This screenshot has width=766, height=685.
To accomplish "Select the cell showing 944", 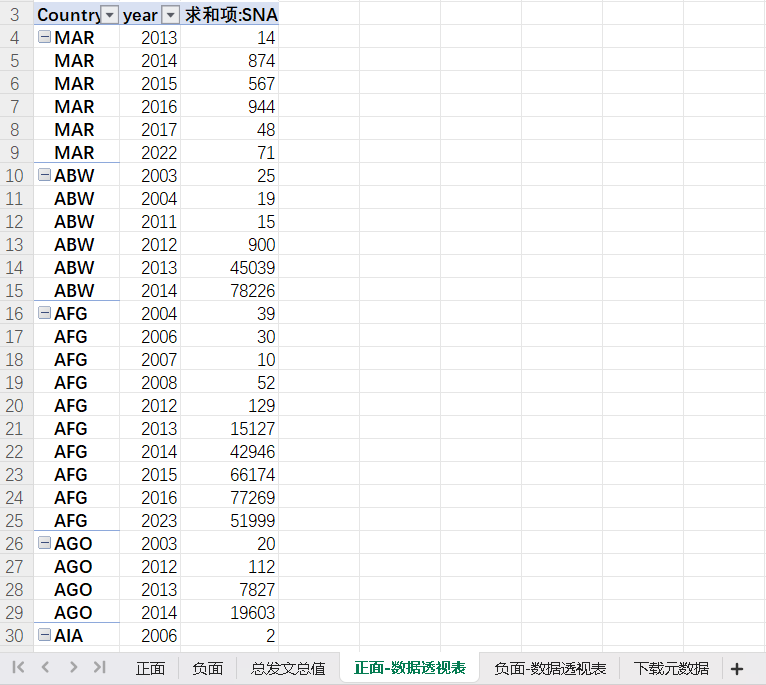I will point(230,107).
